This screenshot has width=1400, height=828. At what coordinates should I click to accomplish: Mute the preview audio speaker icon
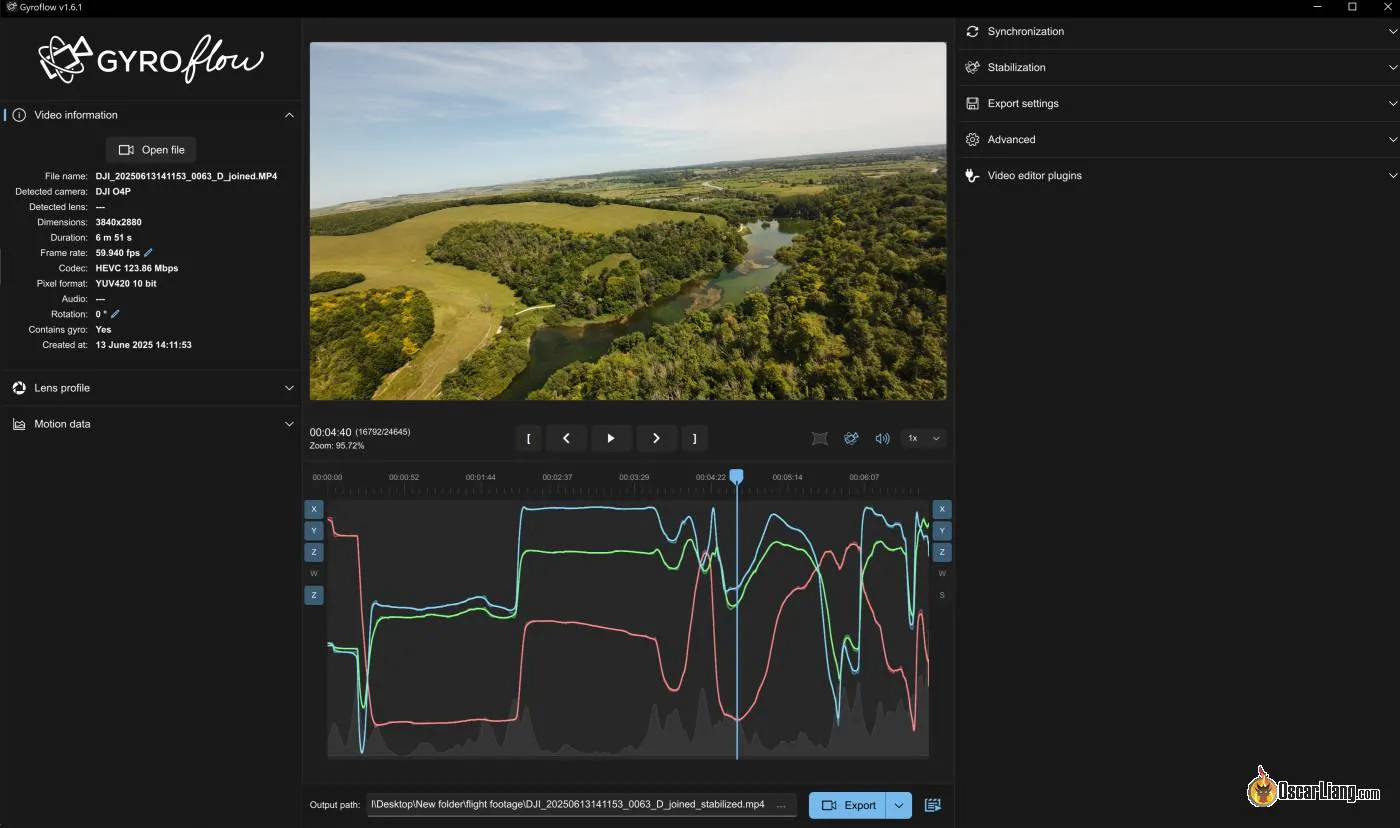[x=883, y=438]
